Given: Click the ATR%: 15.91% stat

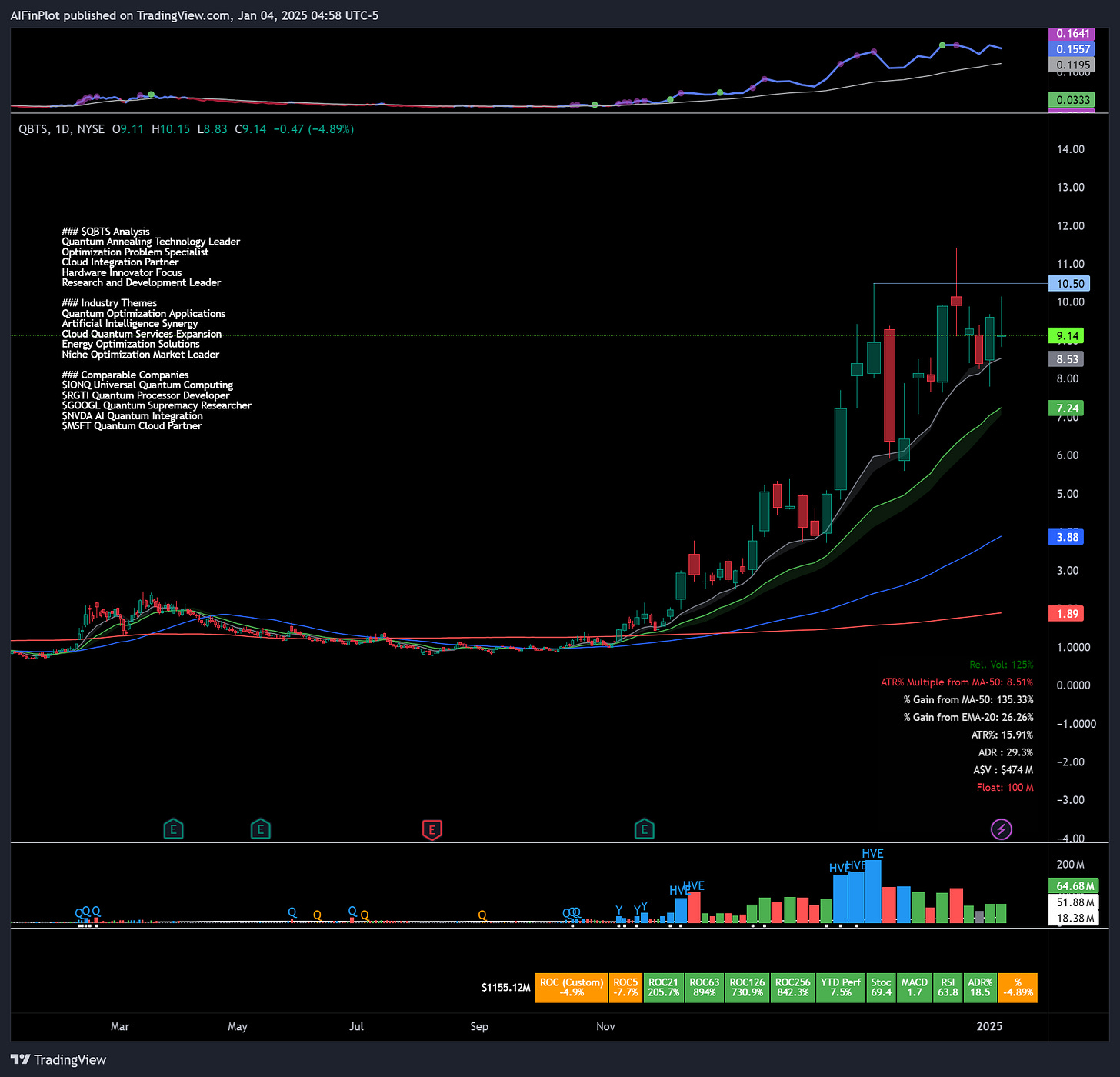Looking at the screenshot, I should click(x=1002, y=735).
